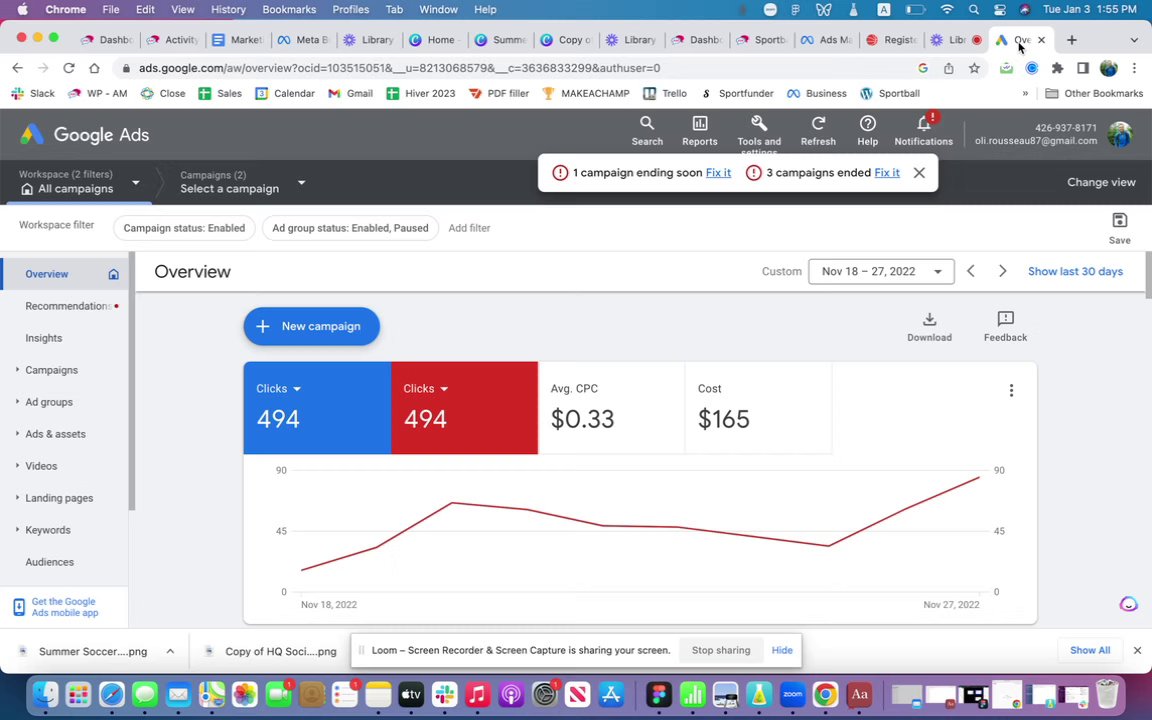
Task: Change the blue Clicks metric dropdown
Action: (278, 389)
